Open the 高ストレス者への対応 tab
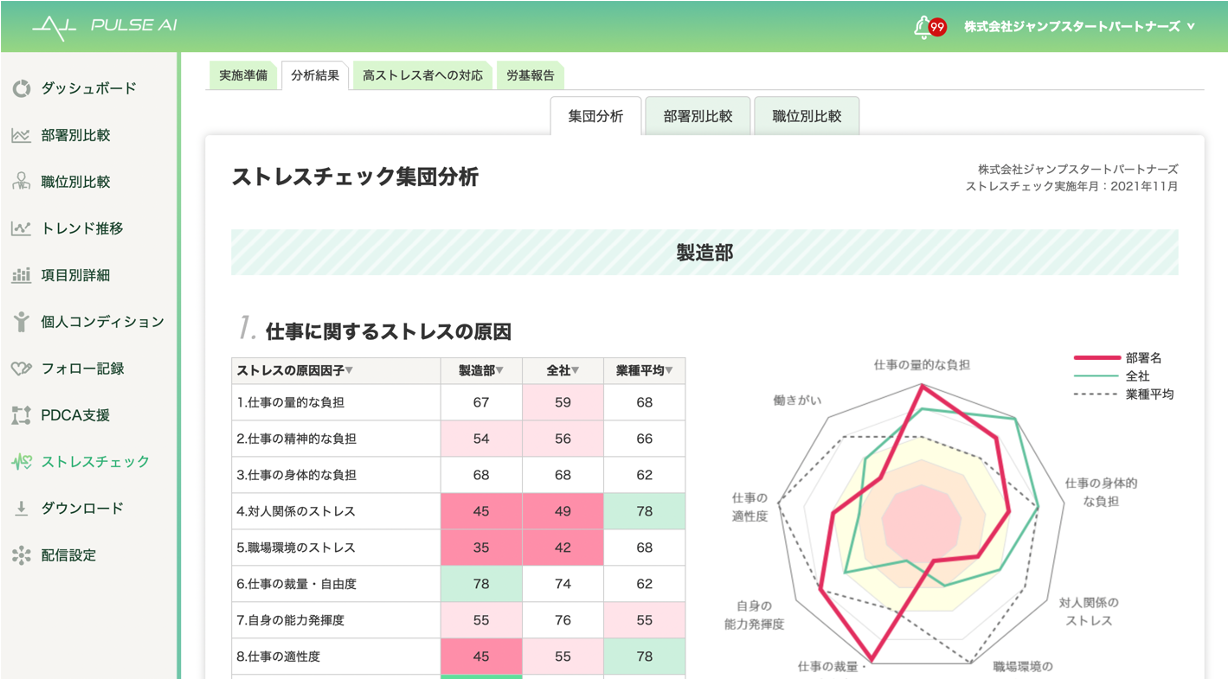 422,76
